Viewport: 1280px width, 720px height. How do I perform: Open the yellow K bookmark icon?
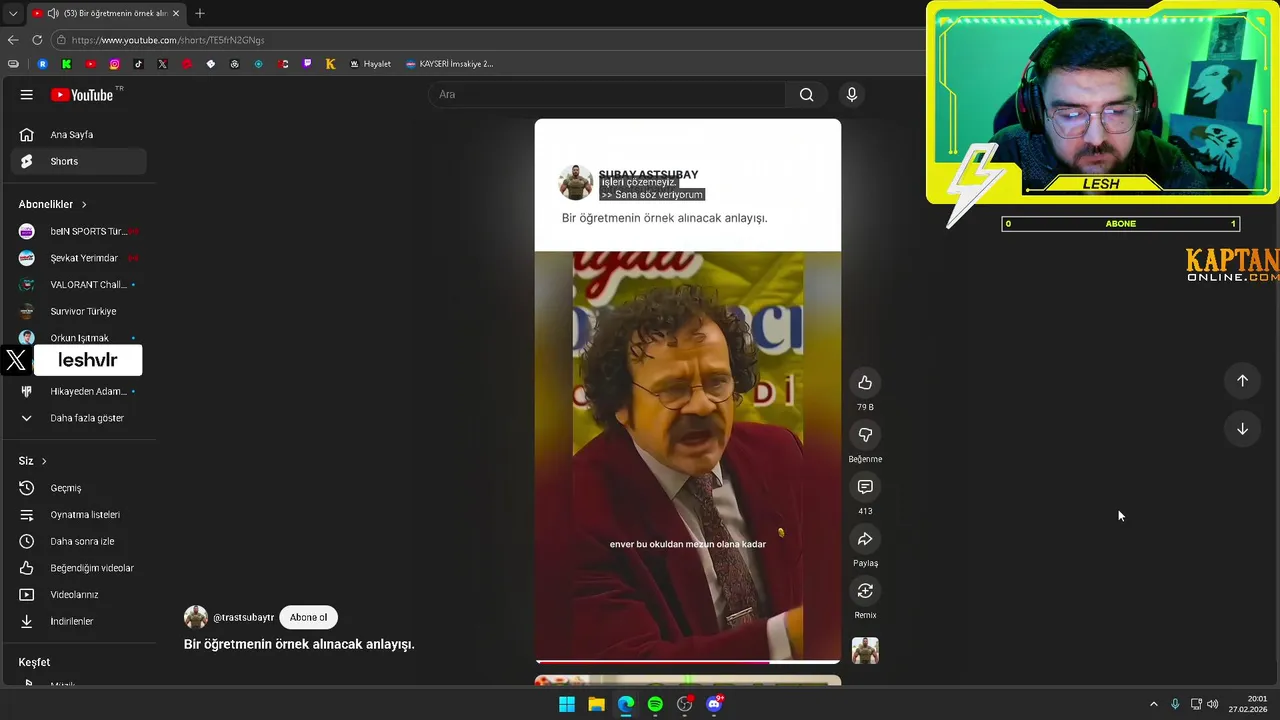click(x=330, y=64)
